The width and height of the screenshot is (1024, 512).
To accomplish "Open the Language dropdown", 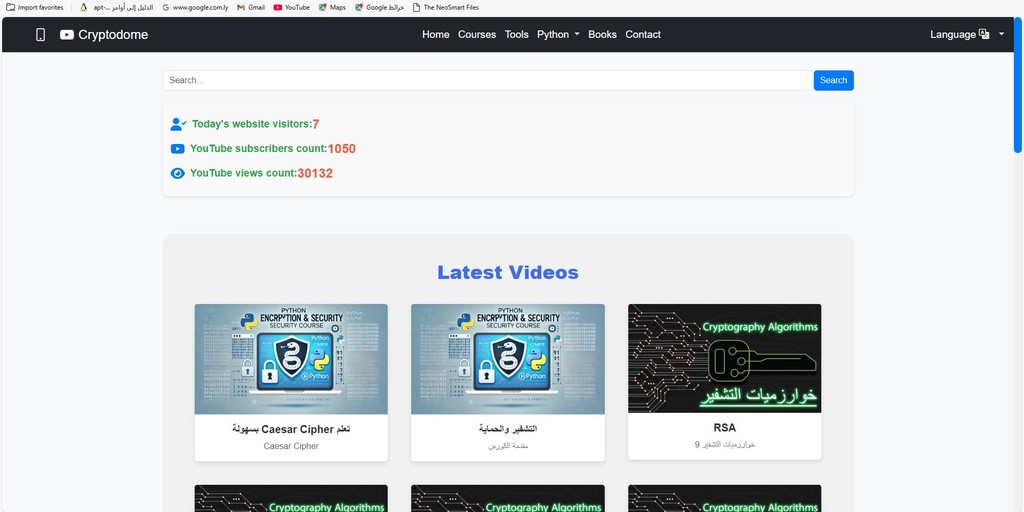I will [x=967, y=35].
